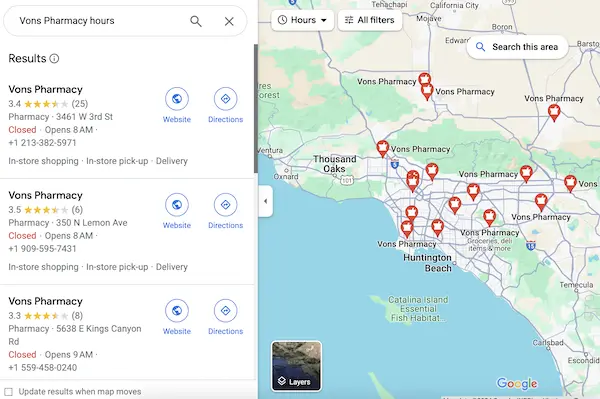Click the search magnifier icon in search box
The image size is (600, 399).
tap(196, 21)
